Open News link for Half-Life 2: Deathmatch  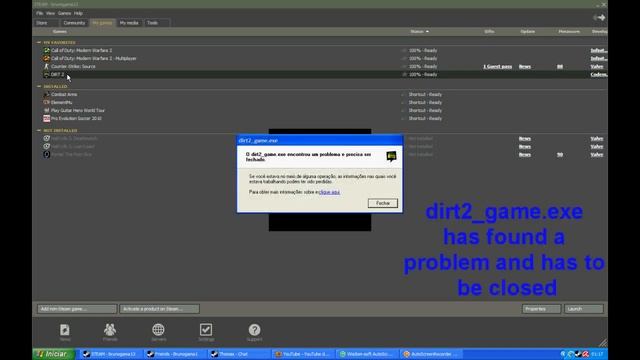(525, 138)
